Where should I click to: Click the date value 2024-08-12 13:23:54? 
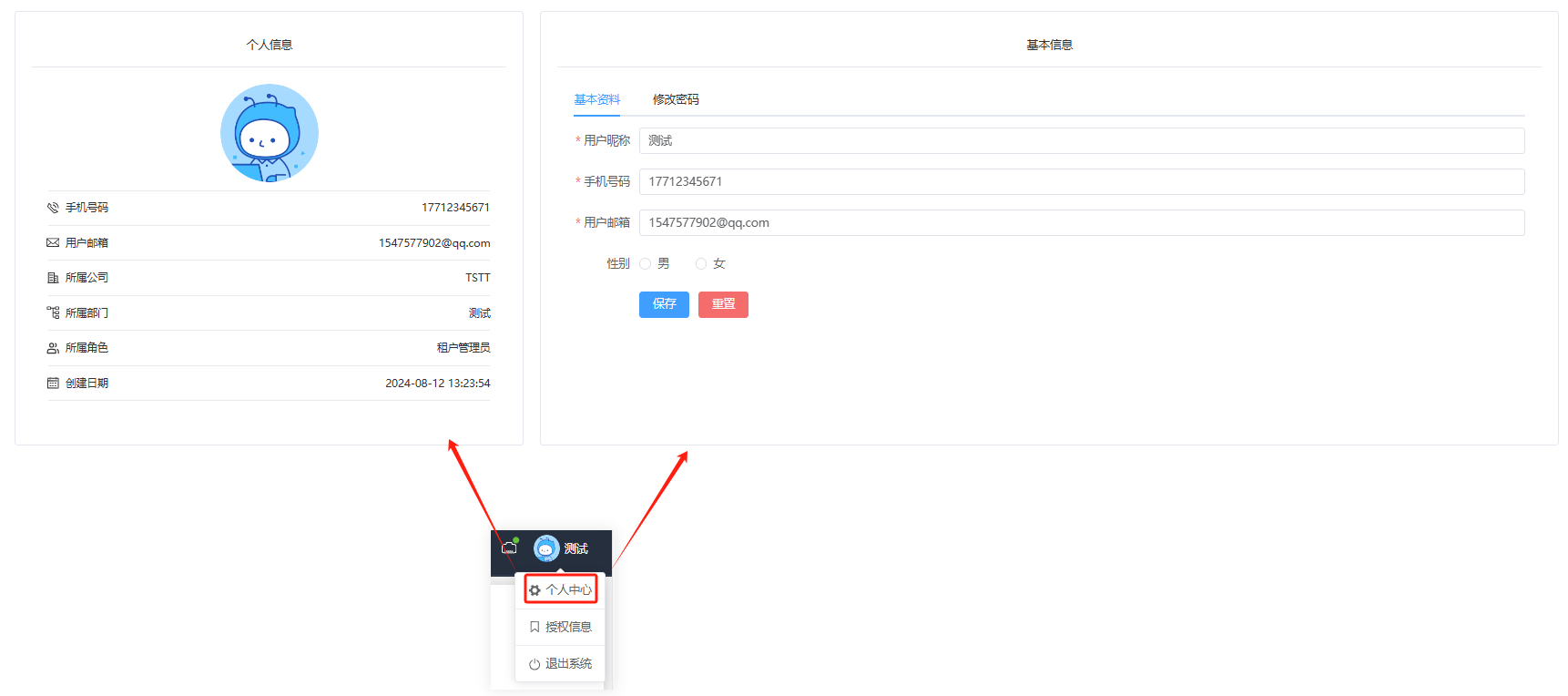tap(438, 384)
